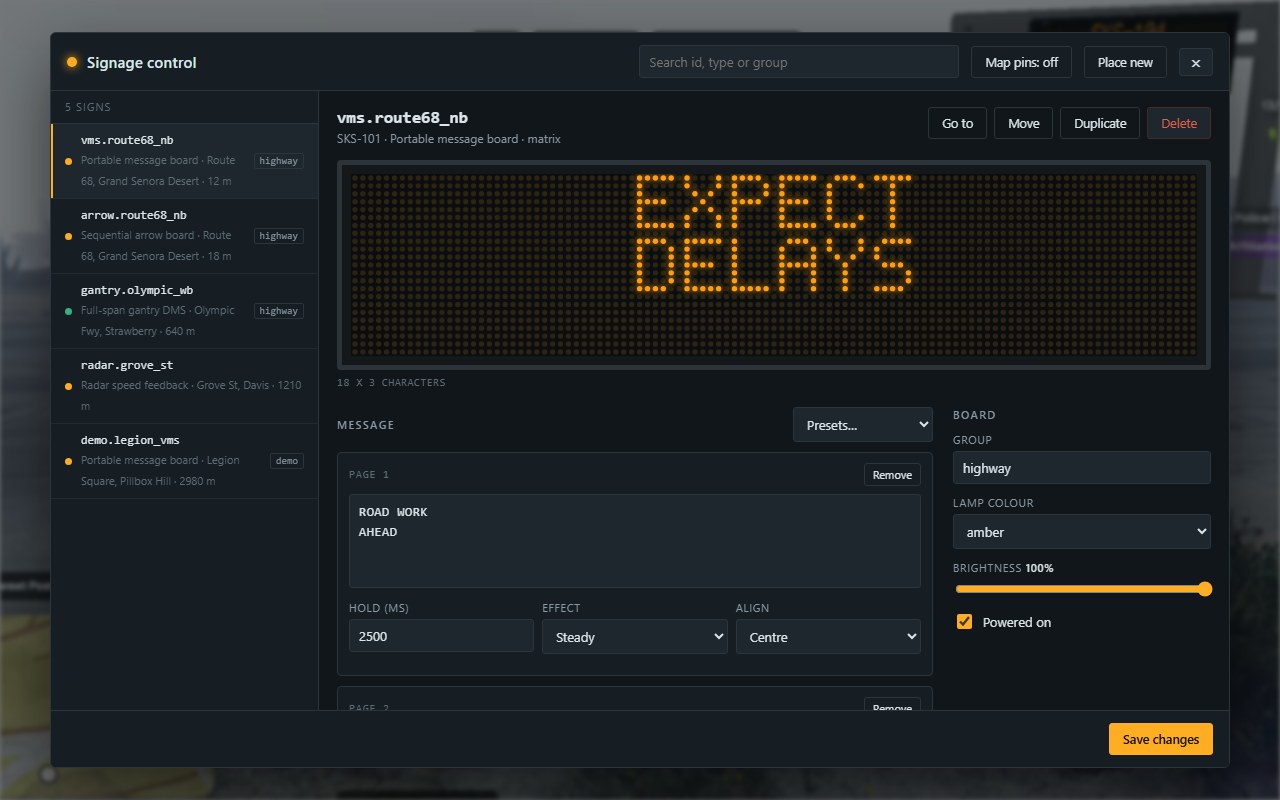Click the SKS-101 Portable message board subtitle
The image size is (1280, 800).
pyautogui.click(x=449, y=139)
